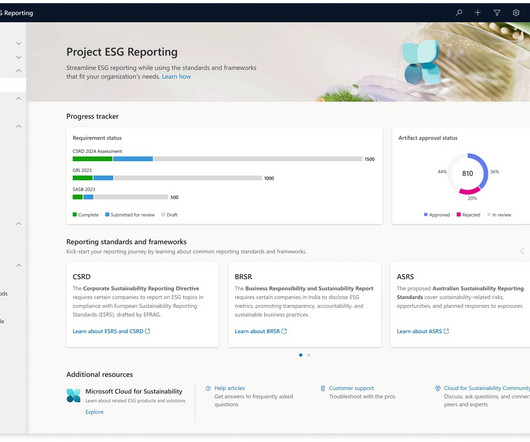Select the second carousel page dot

point(309,355)
